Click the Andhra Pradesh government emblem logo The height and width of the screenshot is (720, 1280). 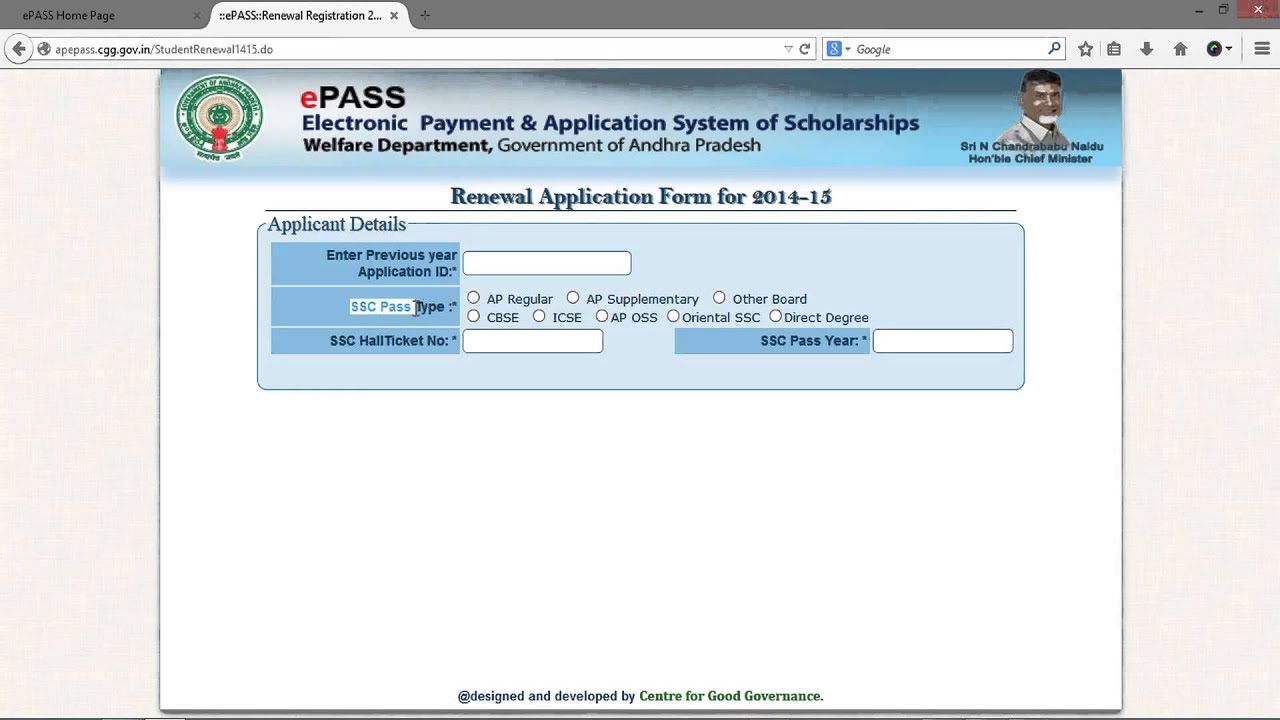(219, 118)
